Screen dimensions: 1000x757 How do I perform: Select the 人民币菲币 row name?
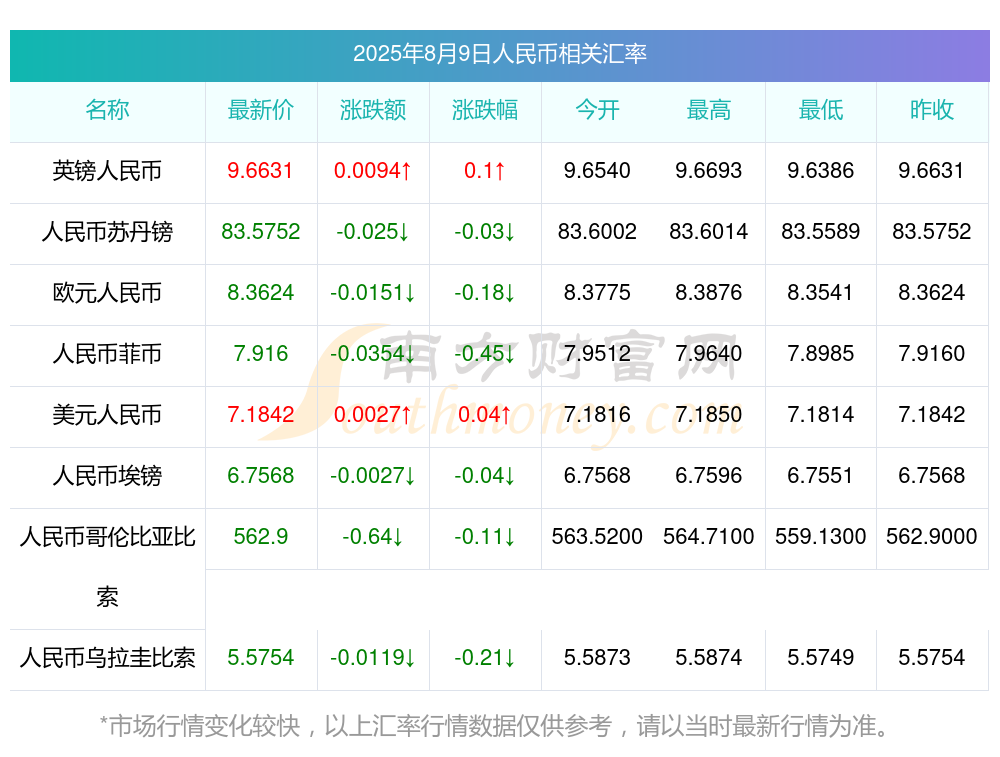coord(107,353)
